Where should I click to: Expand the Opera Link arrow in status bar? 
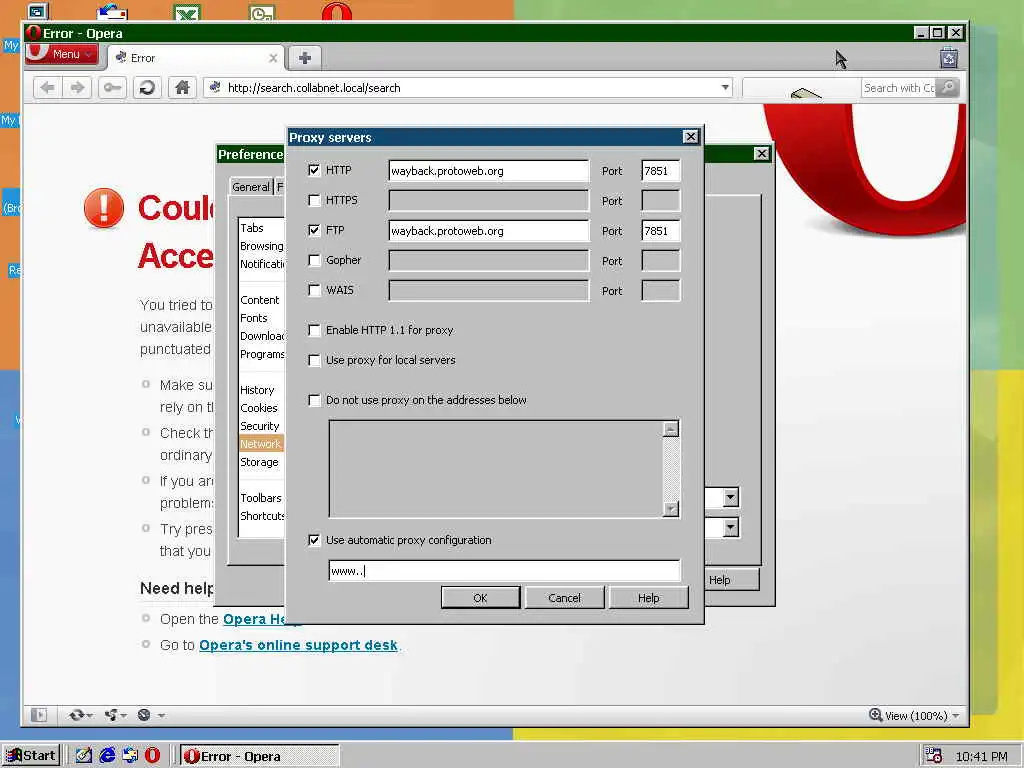tap(90, 715)
